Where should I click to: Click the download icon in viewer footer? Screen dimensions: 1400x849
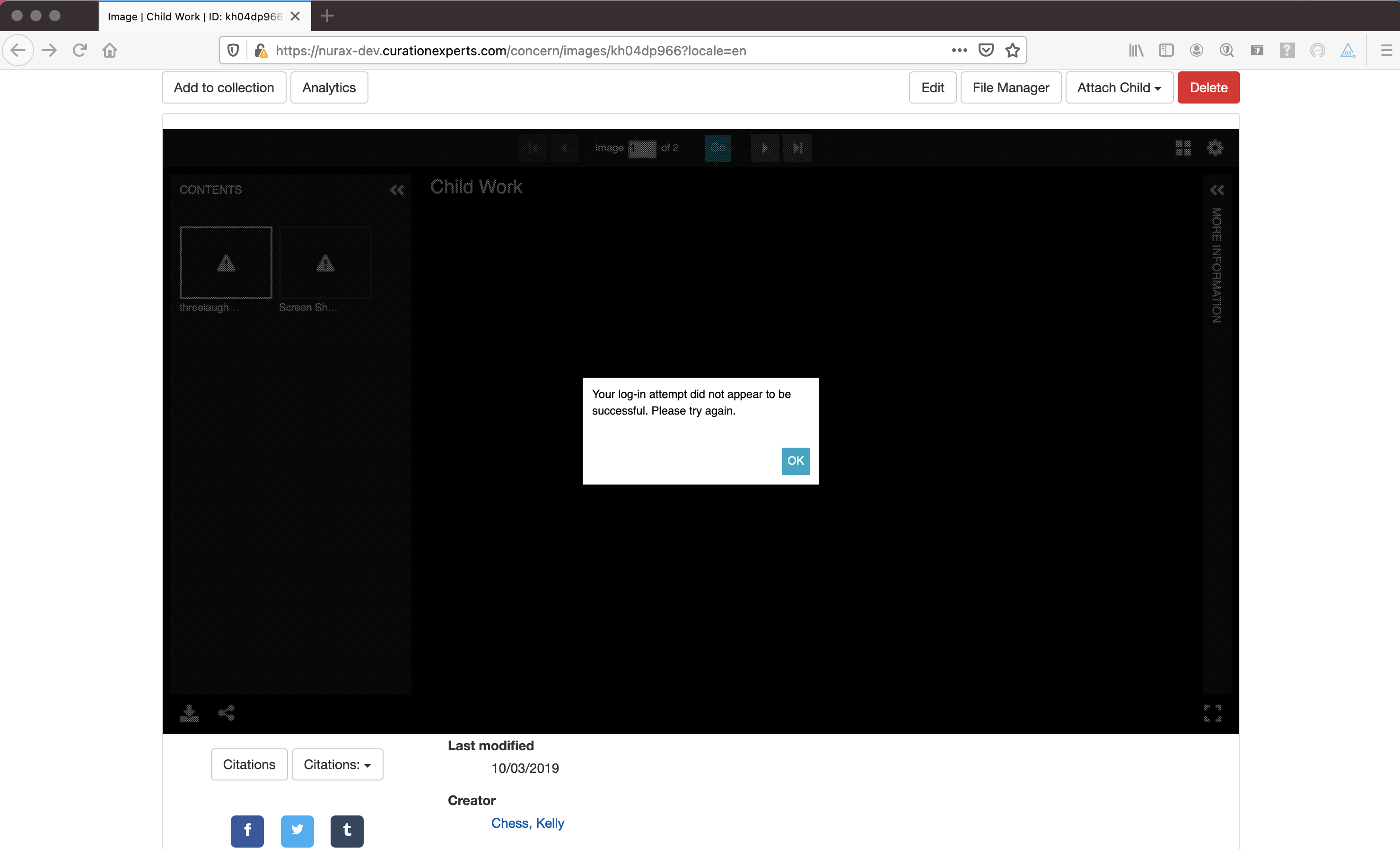[x=189, y=713]
